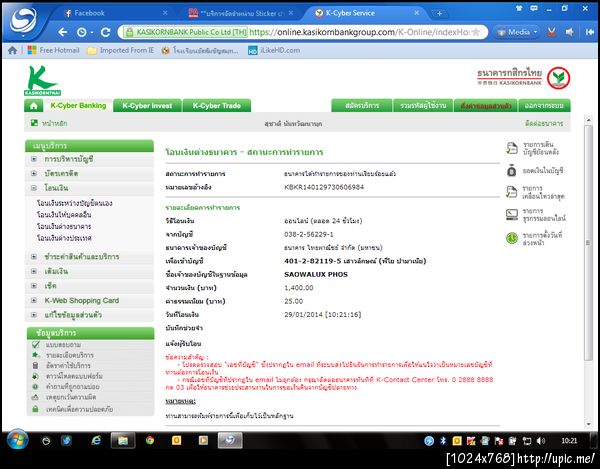The height and width of the screenshot is (469, 600).
Task: Close the K-Cyber Service tab
Action: pos(416,13)
